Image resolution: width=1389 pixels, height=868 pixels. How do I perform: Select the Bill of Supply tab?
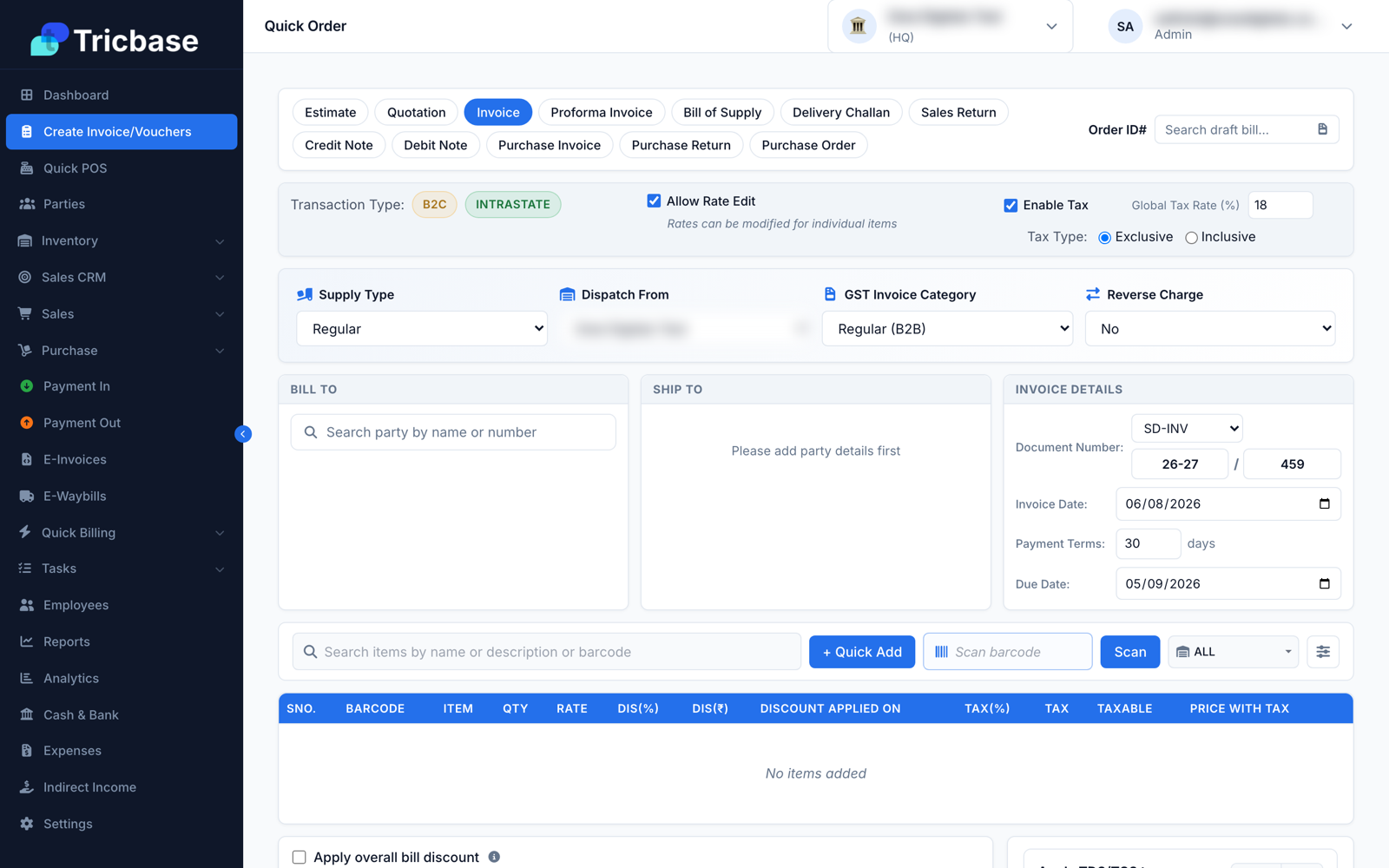(722, 112)
